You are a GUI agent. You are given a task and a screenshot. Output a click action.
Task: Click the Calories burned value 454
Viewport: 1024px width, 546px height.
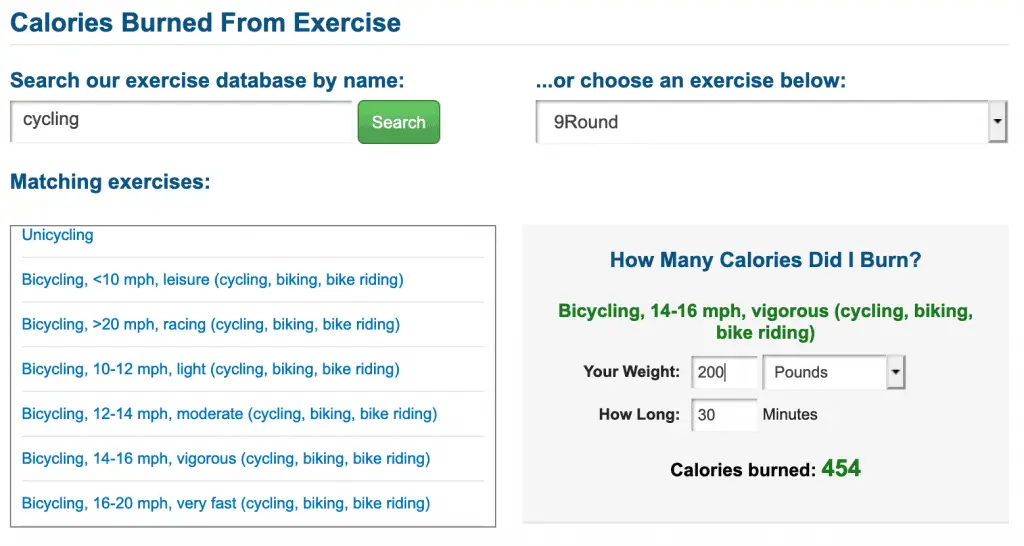tap(841, 469)
